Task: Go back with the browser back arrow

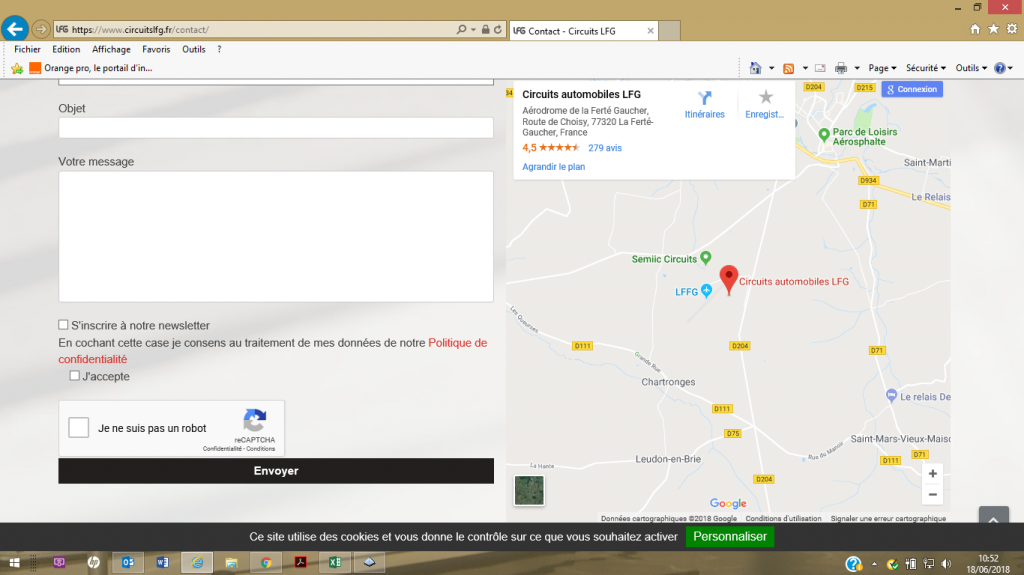Action: [14, 29]
